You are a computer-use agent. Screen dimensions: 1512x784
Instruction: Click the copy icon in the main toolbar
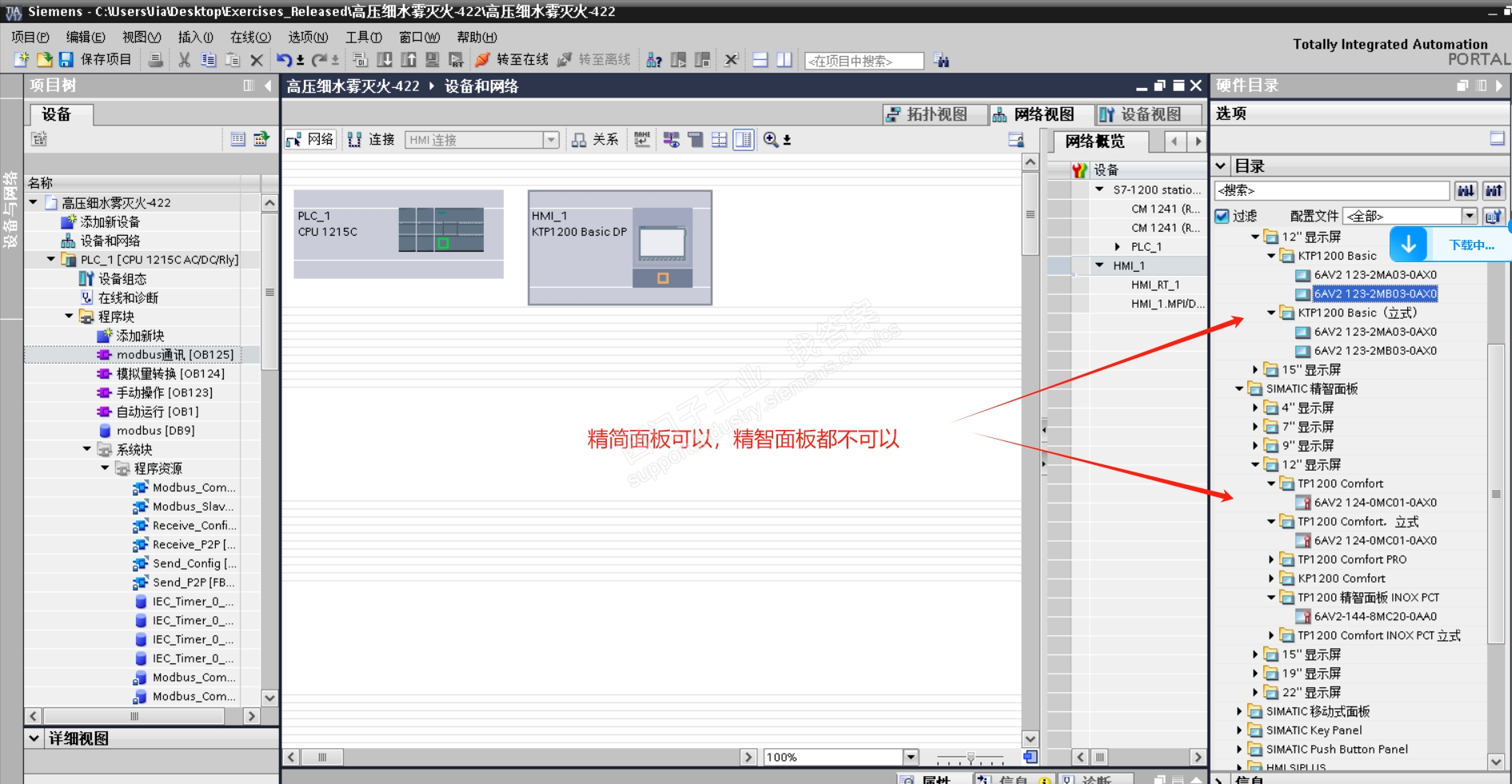coord(209,60)
